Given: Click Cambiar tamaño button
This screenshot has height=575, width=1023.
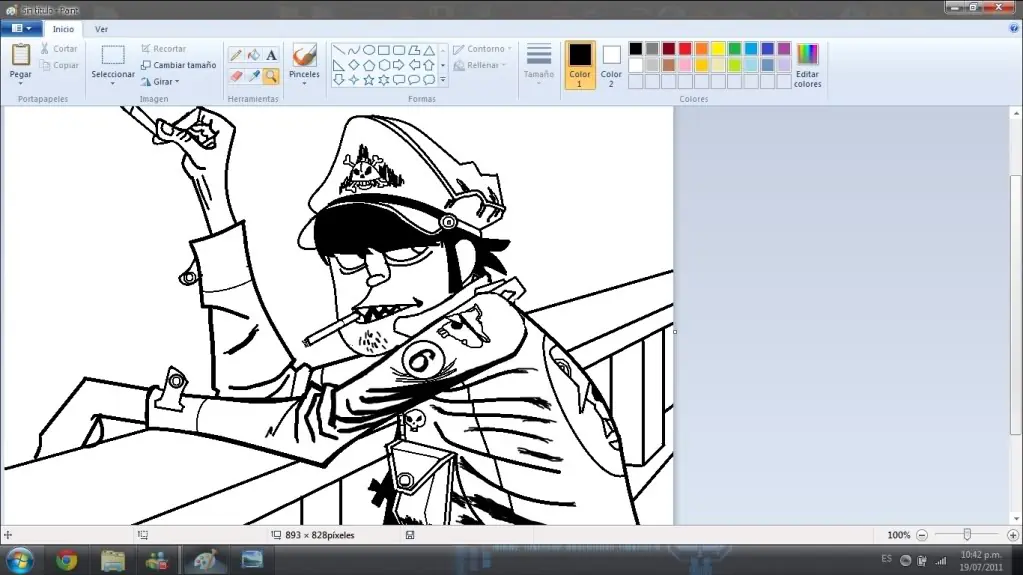Looking at the screenshot, I should click(178, 65).
